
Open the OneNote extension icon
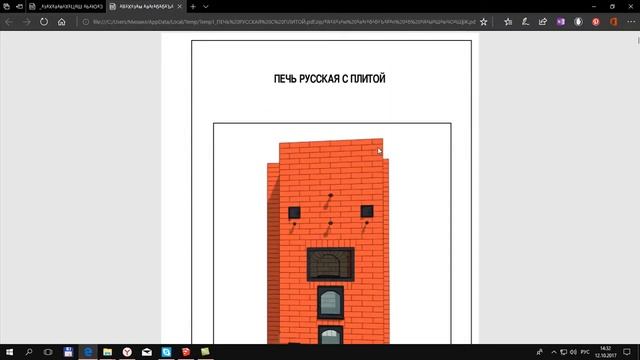561,22
